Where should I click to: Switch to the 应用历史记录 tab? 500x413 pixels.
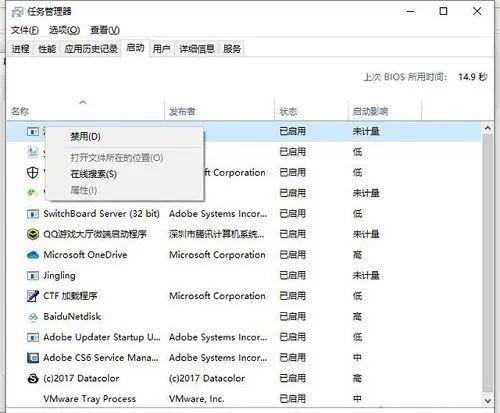[x=91, y=49]
